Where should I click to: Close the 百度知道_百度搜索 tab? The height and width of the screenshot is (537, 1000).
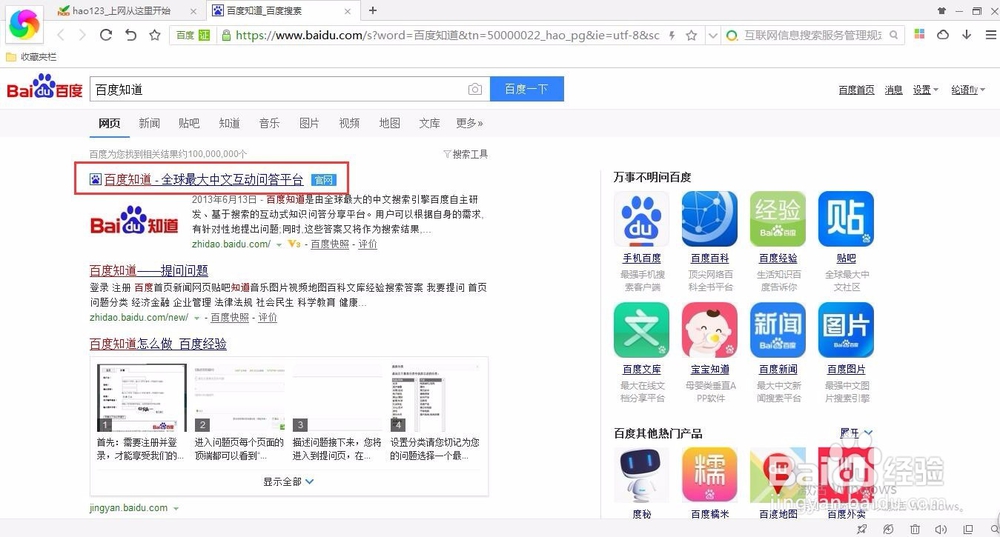[x=348, y=11]
